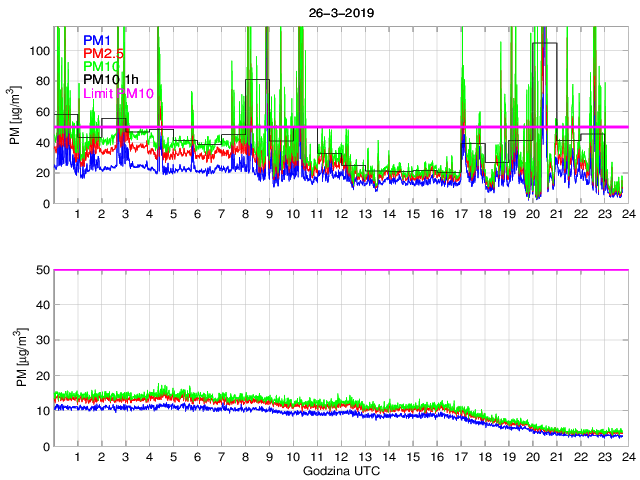This screenshot has height=480, width=640.
Task: Click the Godzina UTC axis label
Action: (339, 470)
